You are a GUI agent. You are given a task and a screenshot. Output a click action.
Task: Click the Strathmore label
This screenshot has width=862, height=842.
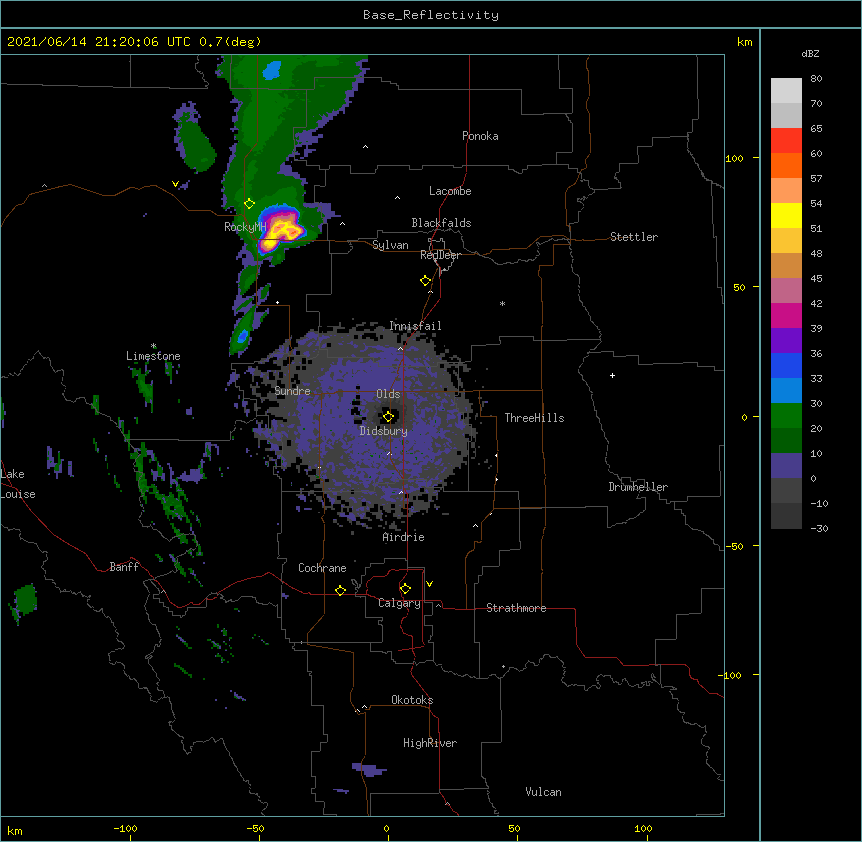pyautogui.click(x=516, y=608)
